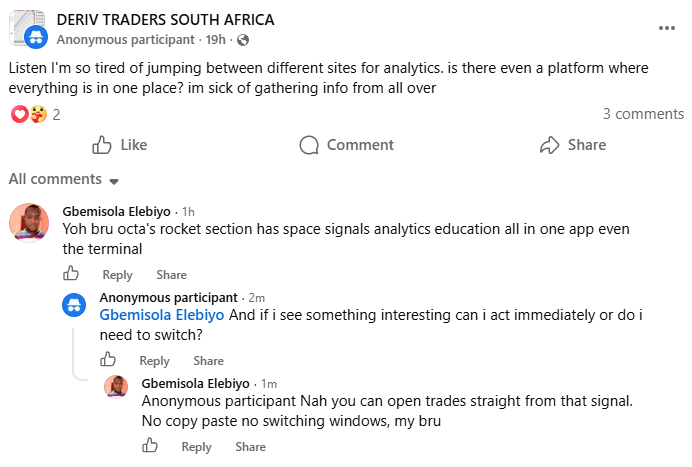
Task: Like Gbemisola's last reply with thumbs-up icon
Action: [150, 445]
